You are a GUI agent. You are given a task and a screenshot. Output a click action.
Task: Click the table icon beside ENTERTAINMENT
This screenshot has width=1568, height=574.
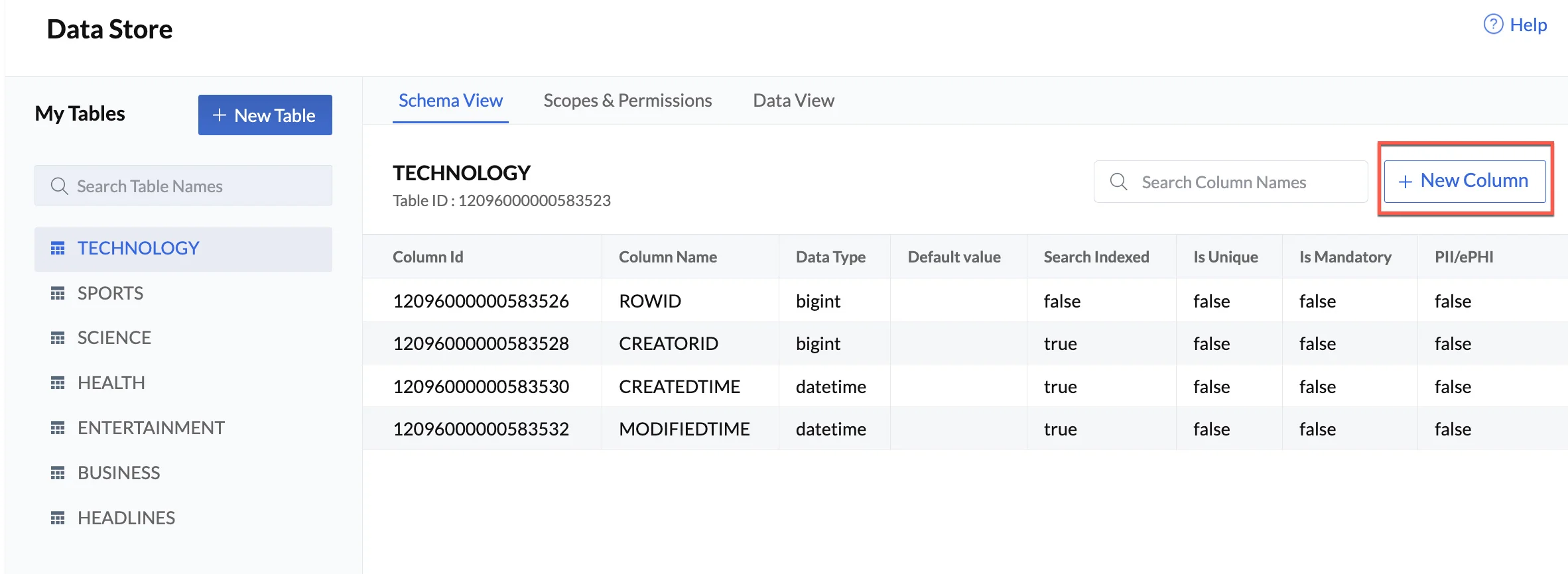tap(58, 428)
